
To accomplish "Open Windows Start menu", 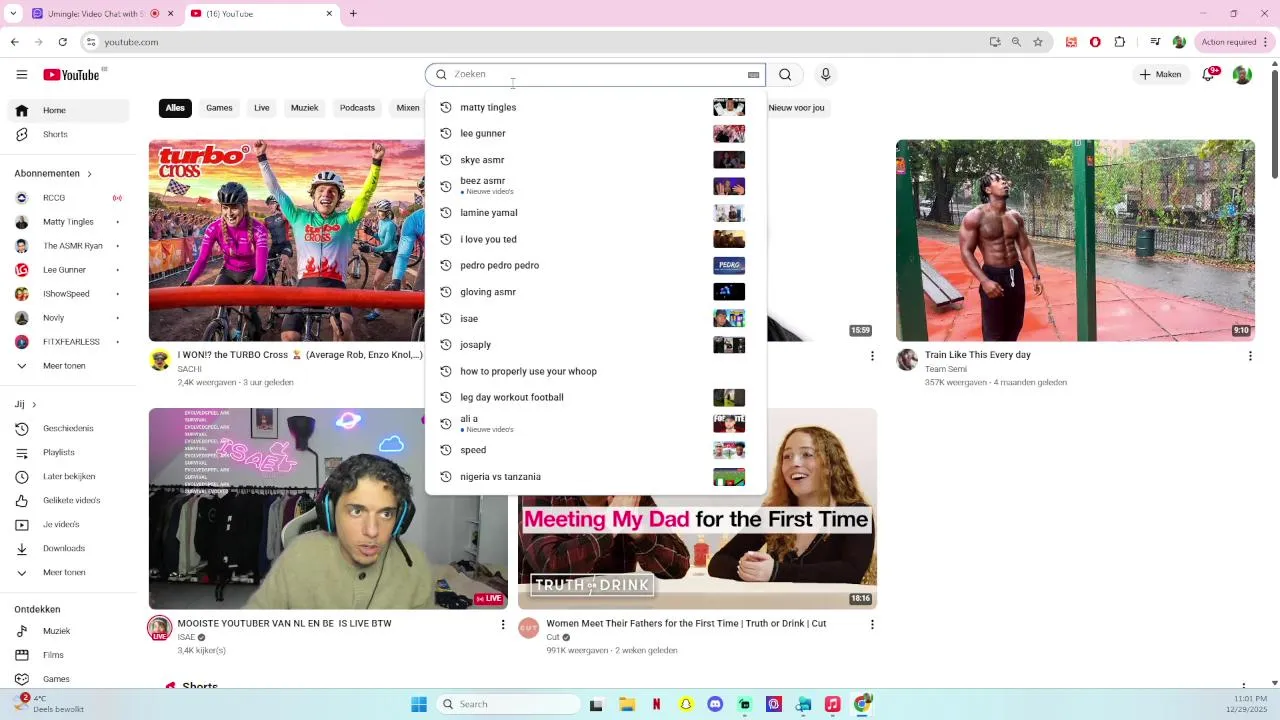I will (x=419, y=704).
